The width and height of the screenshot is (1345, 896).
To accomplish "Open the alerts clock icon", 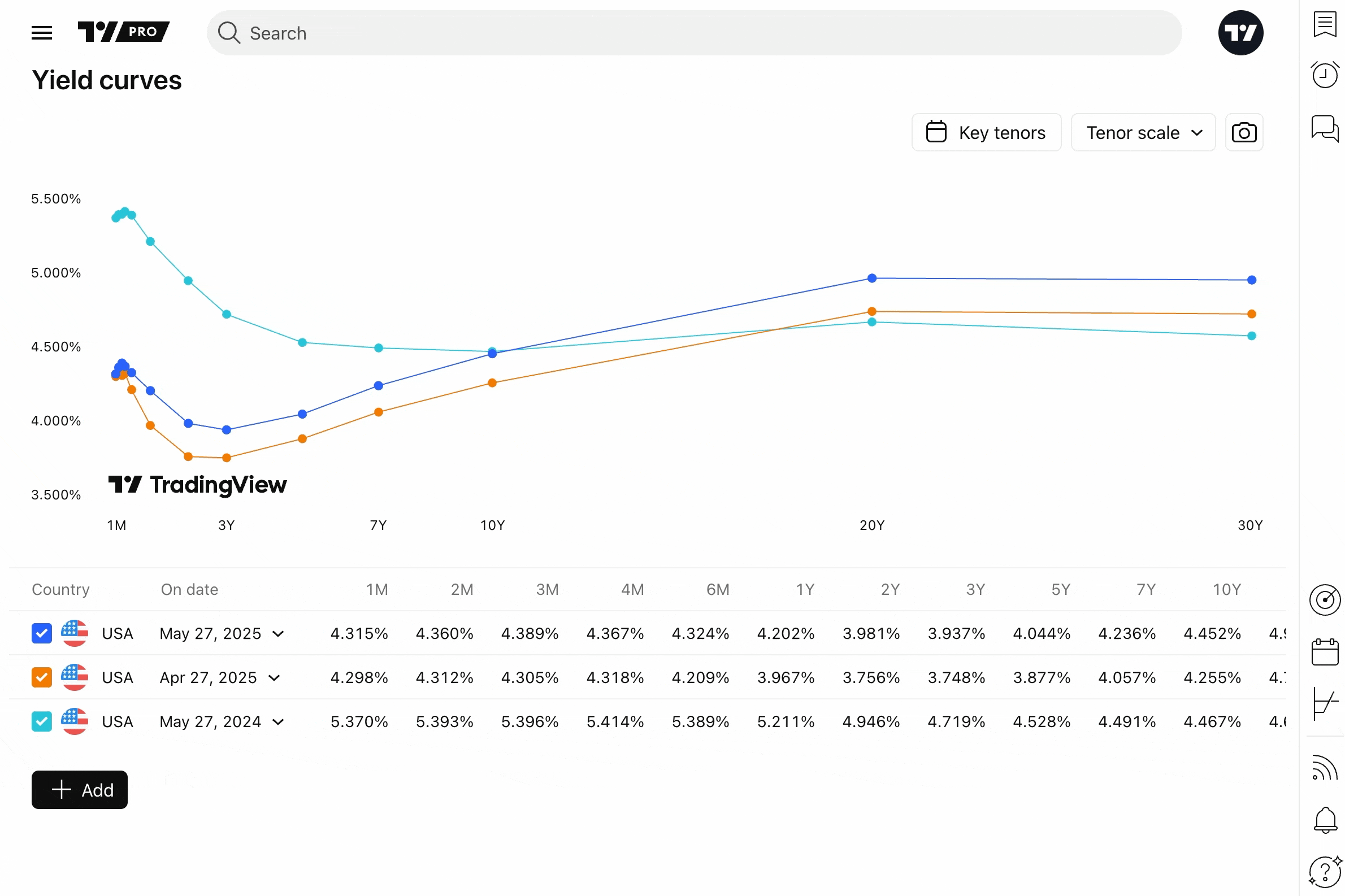I will [1324, 75].
